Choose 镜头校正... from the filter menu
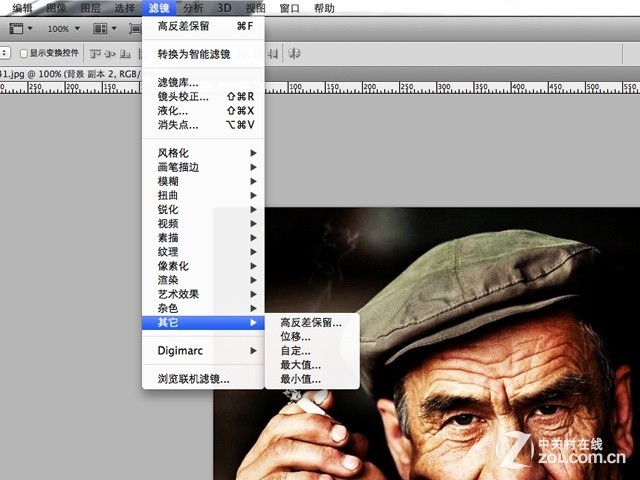This screenshot has width=640, height=480. [x=203, y=97]
